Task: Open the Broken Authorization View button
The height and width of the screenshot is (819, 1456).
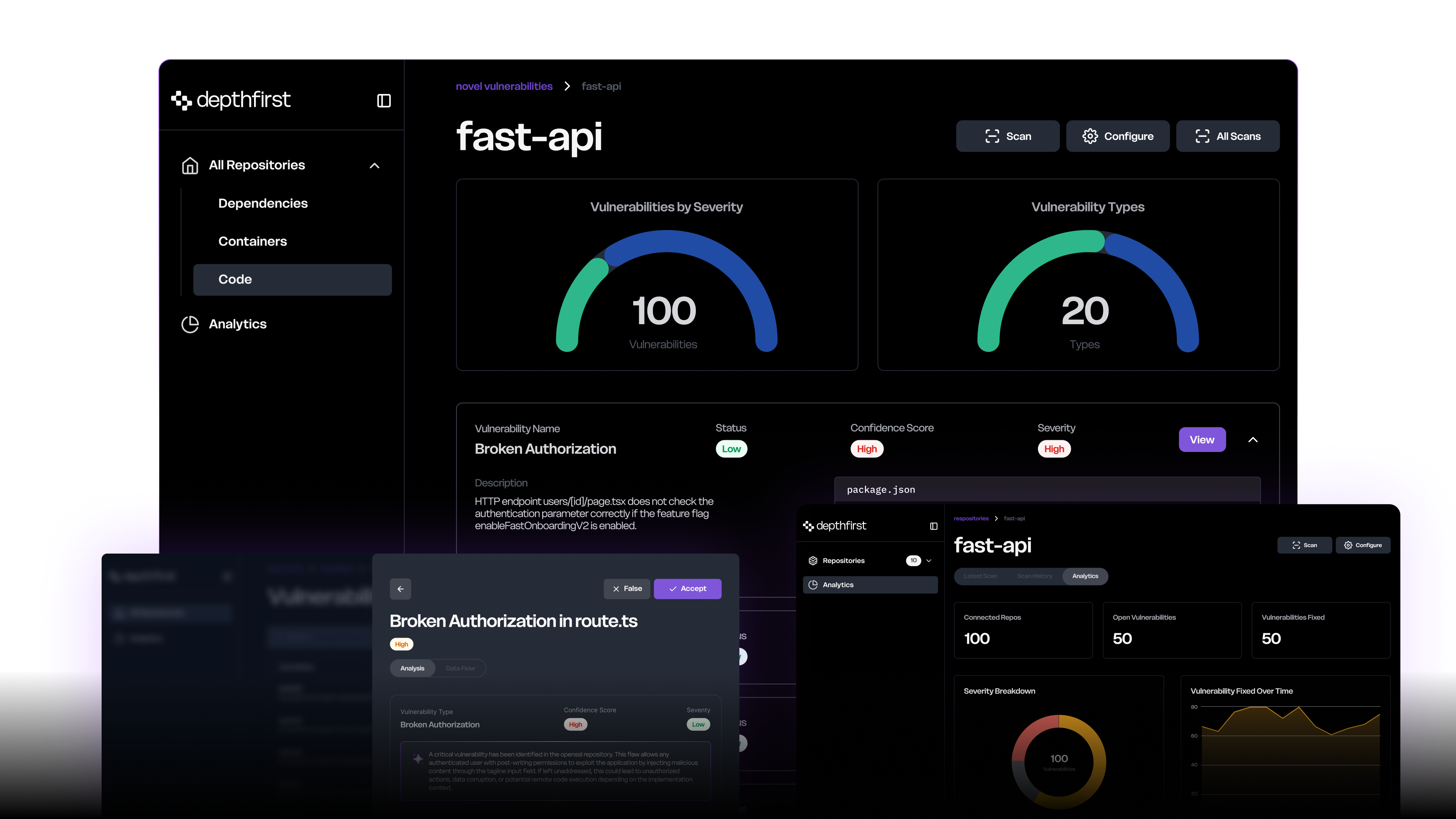Action: click(x=1202, y=439)
